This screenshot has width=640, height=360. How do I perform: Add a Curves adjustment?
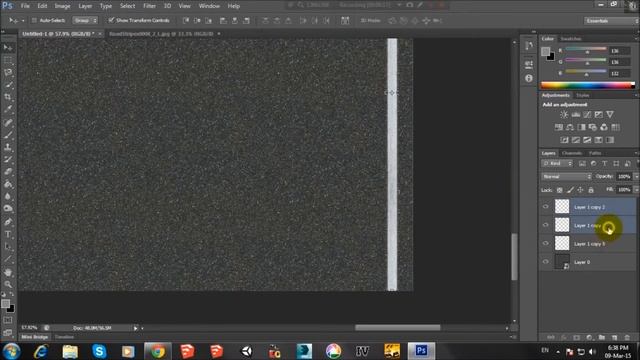587,115
